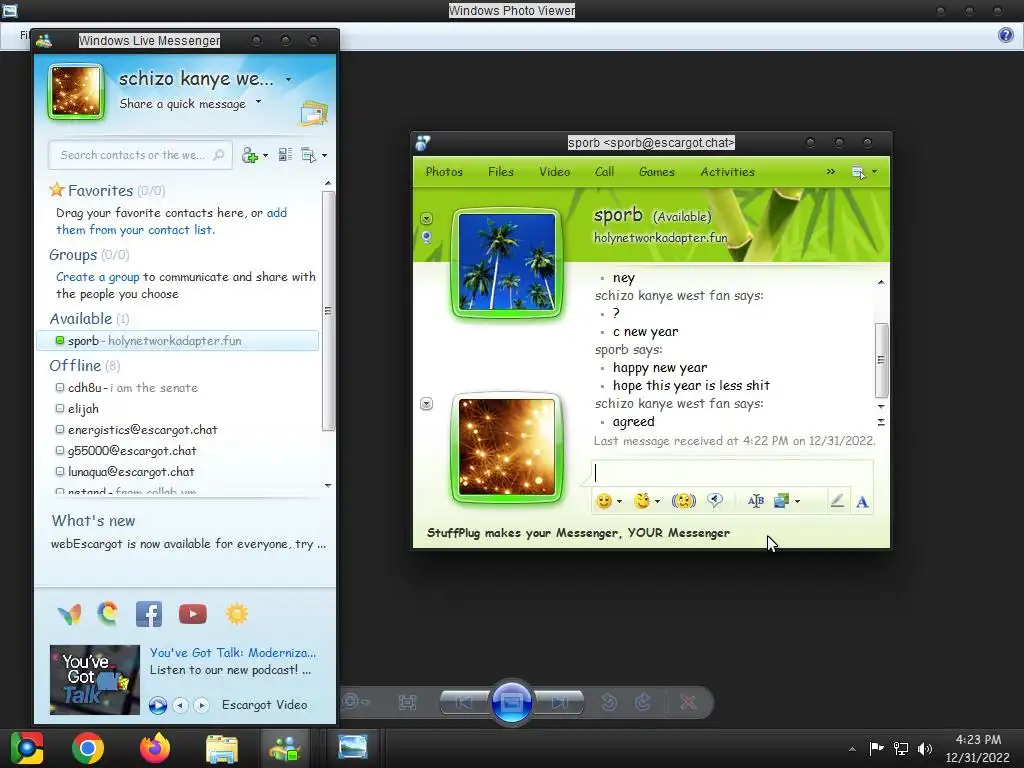Open the Facebook icon in Messenger

point(149,615)
